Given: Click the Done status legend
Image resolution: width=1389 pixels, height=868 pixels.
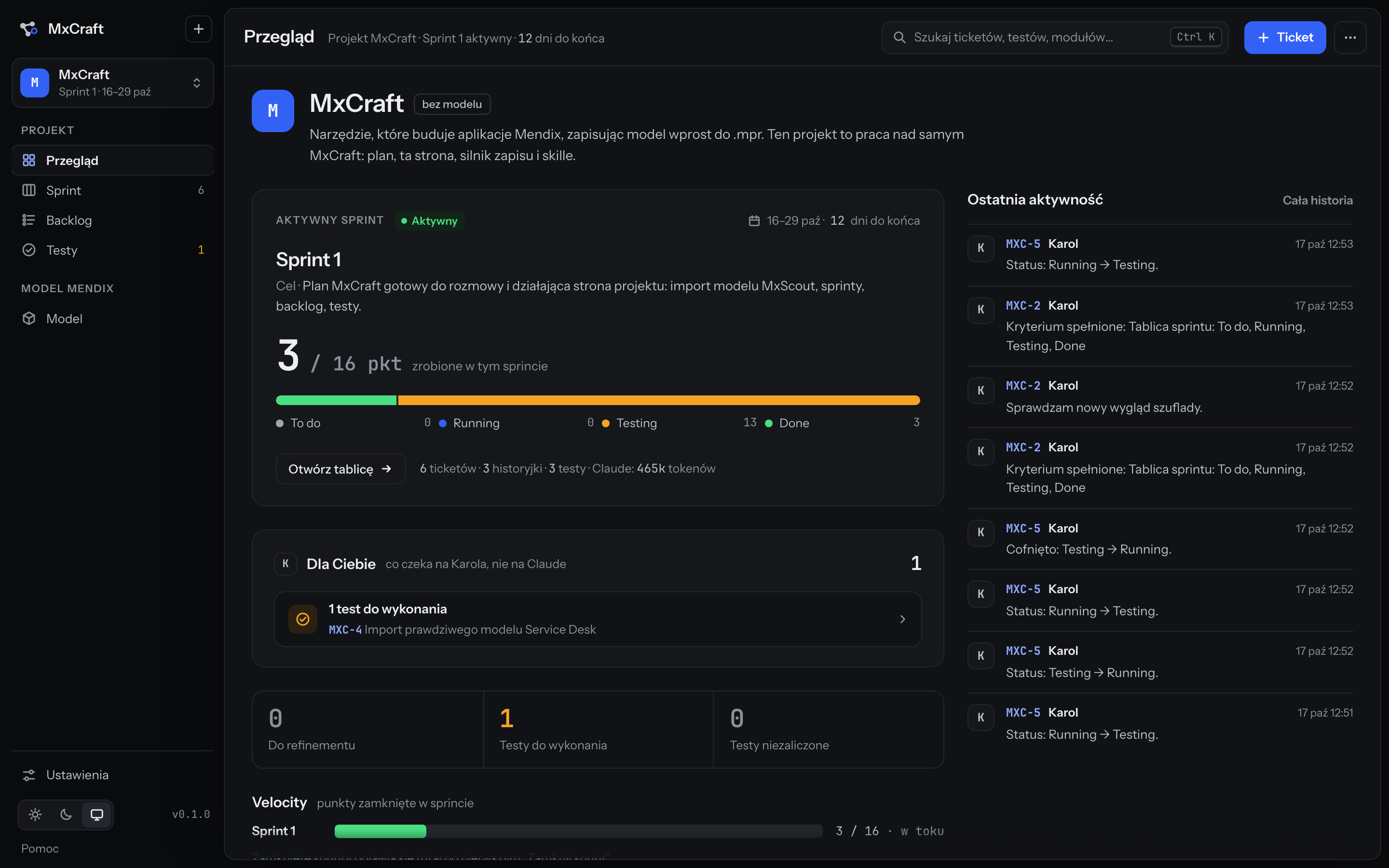Looking at the screenshot, I should pyautogui.click(x=842, y=422).
